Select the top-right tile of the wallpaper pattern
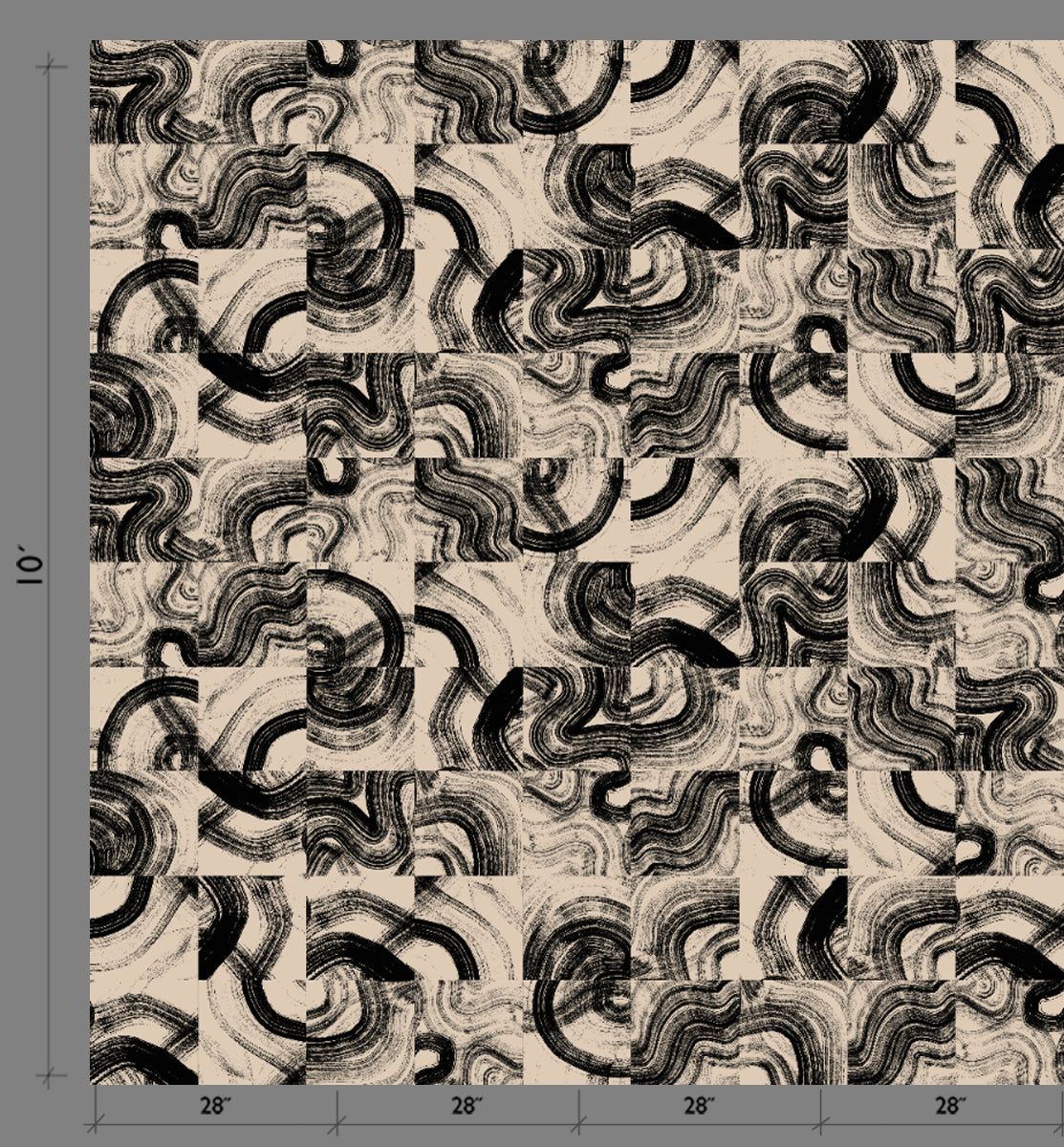The width and height of the screenshot is (1064, 1147). pyautogui.click(x=1010, y=92)
